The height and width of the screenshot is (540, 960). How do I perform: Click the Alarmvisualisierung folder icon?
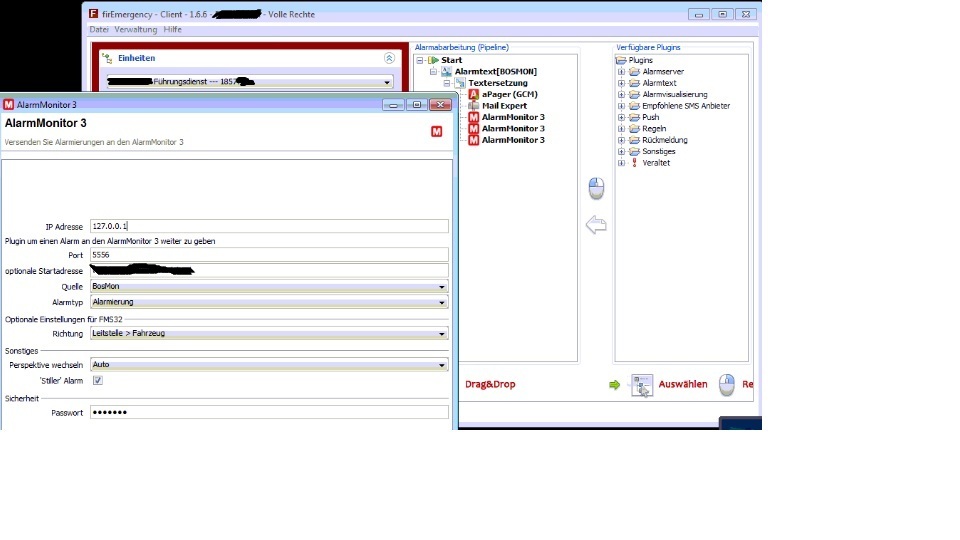click(x=634, y=94)
